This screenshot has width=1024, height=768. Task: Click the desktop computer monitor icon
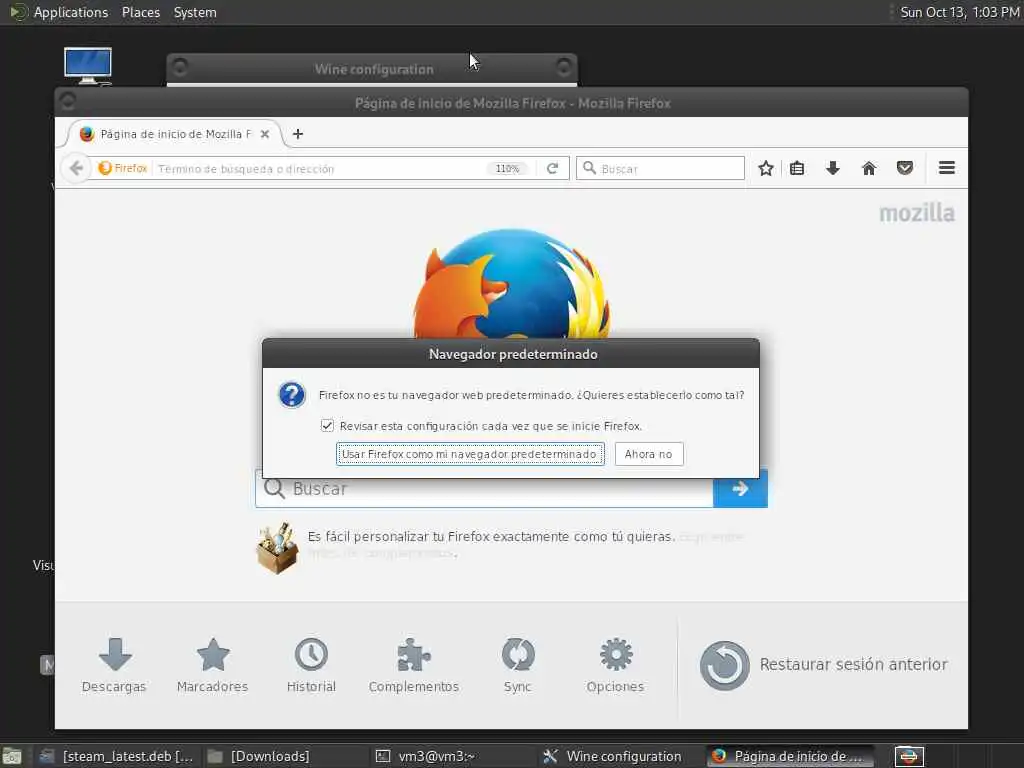click(x=88, y=66)
